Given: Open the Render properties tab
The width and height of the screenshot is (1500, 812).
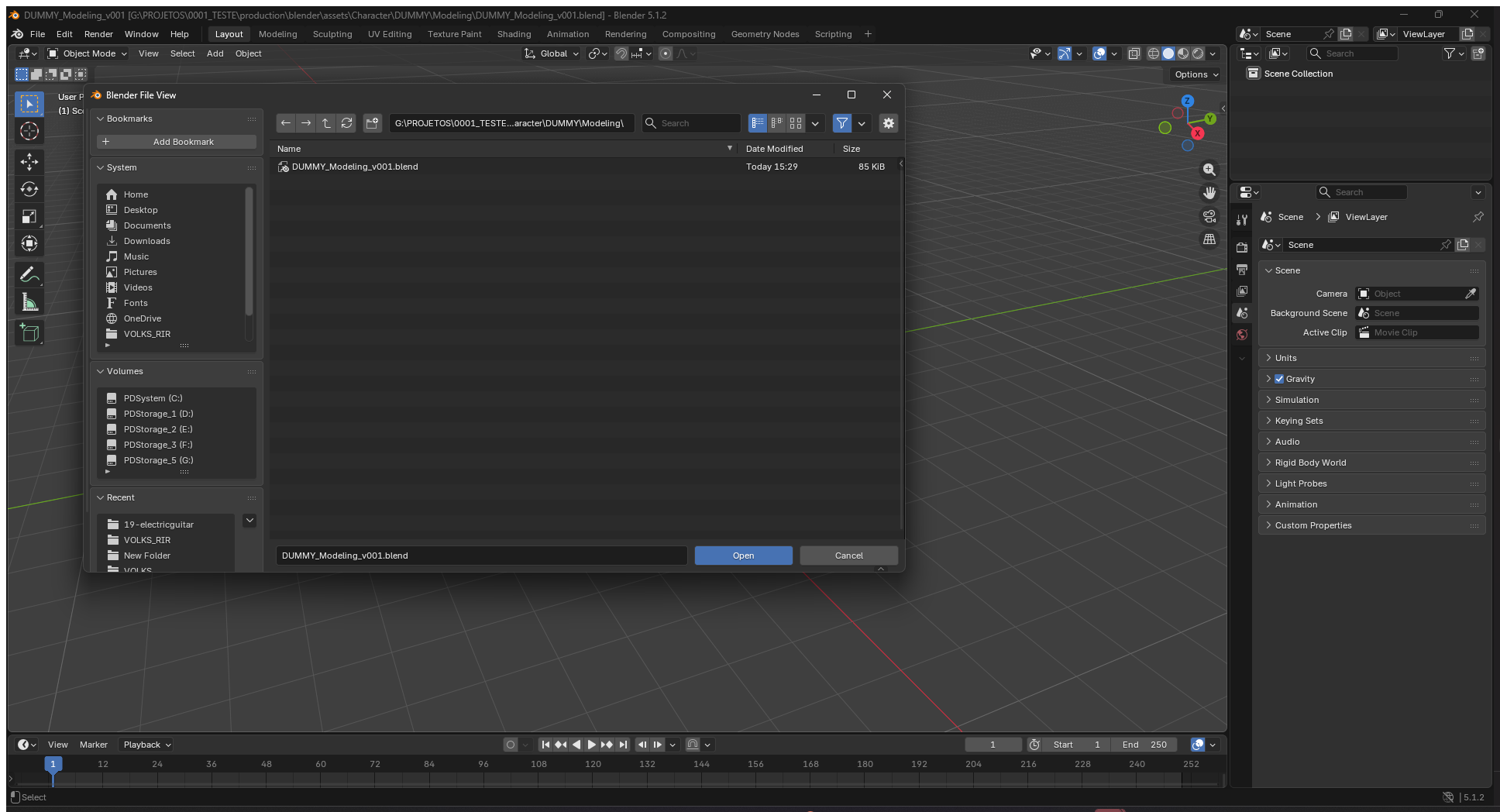Looking at the screenshot, I should coord(1242,247).
